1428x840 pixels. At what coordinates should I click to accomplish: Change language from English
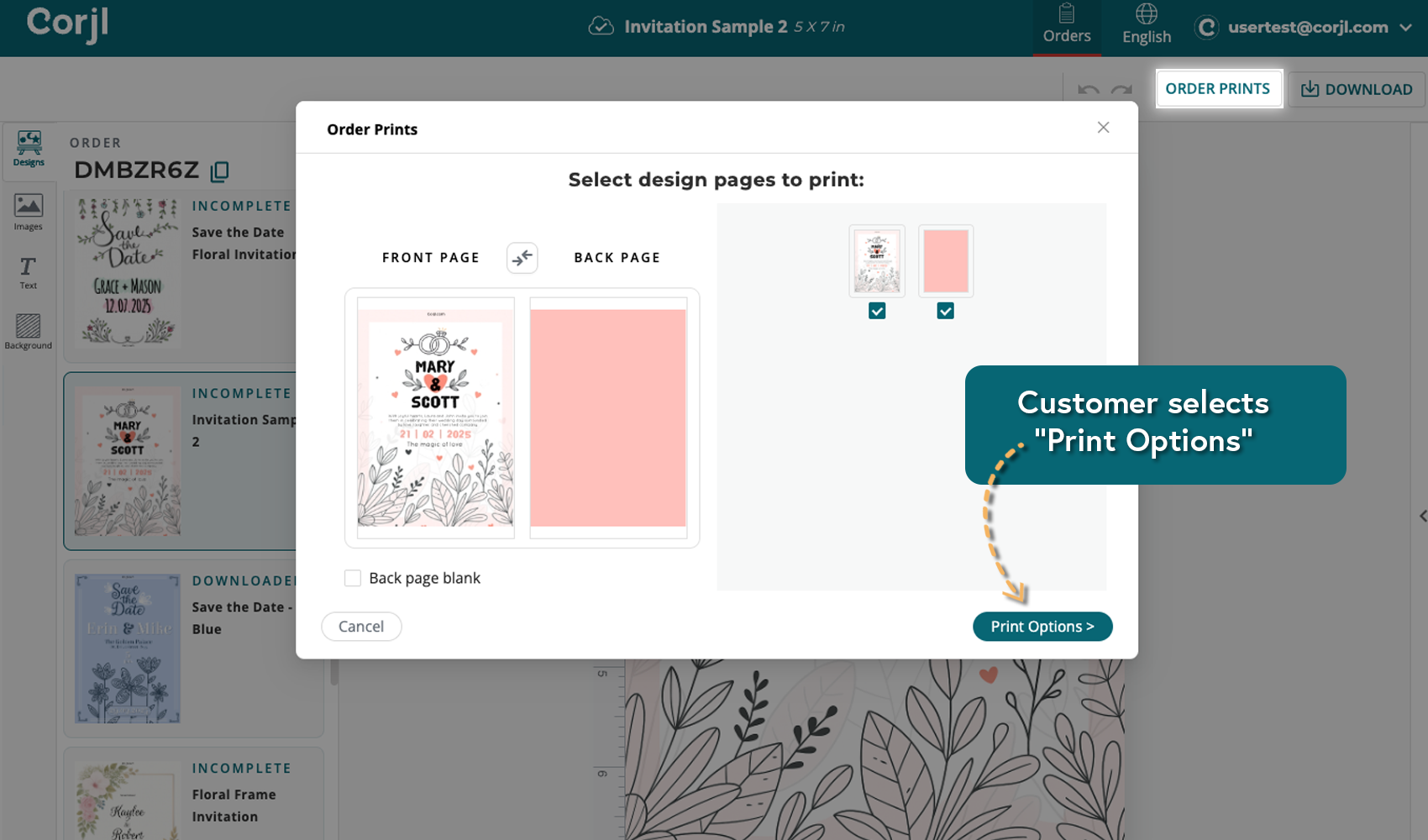tap(1147, 25)
